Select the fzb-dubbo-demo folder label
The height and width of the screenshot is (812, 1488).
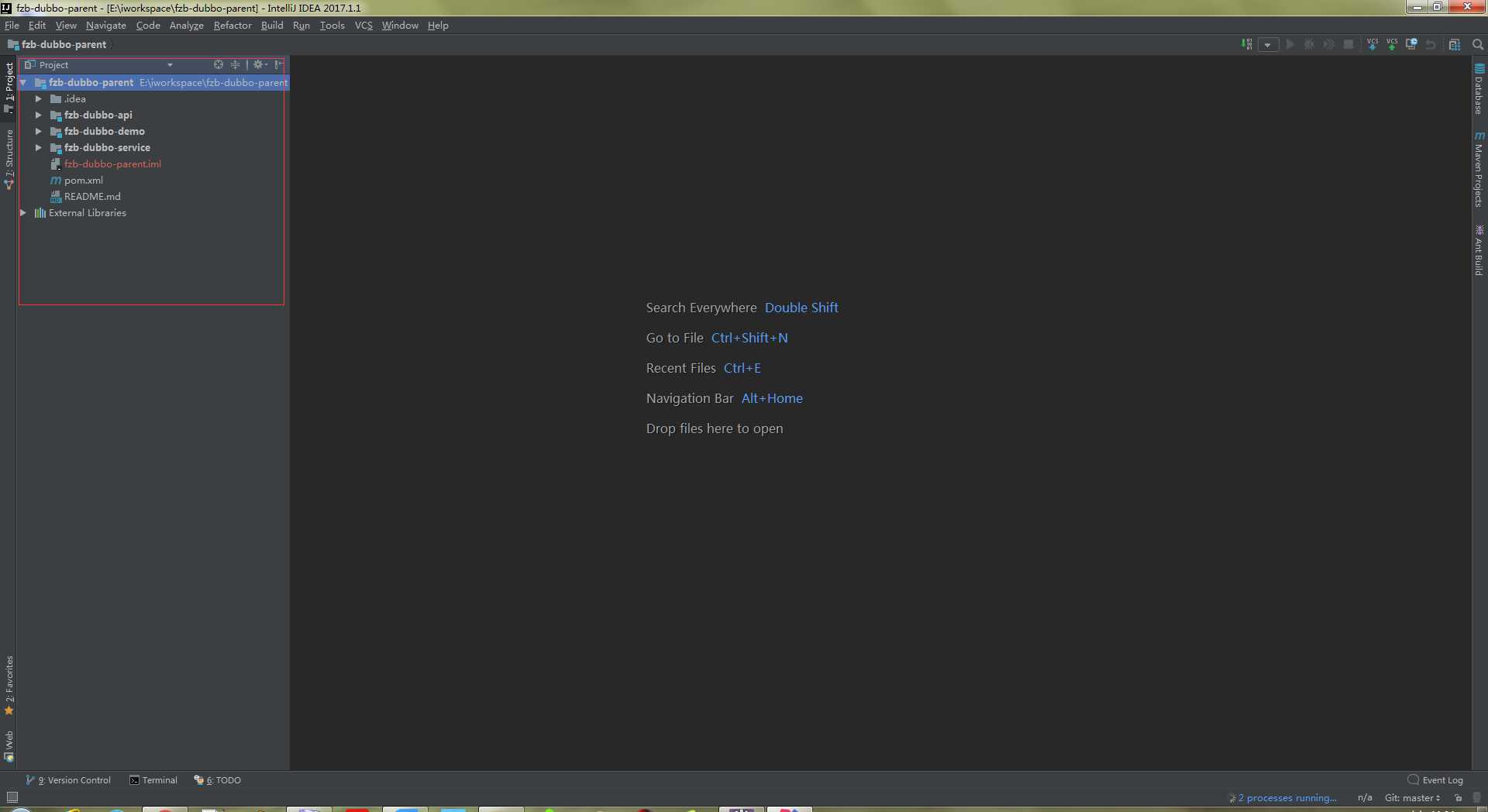105,131
